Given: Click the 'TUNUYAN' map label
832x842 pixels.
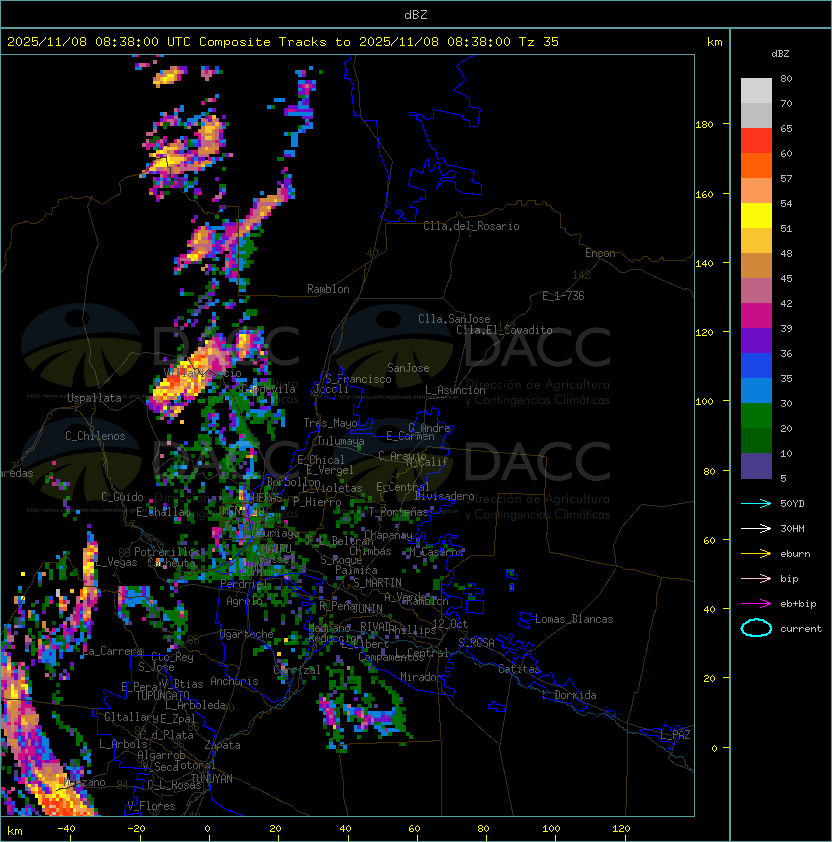Looking at the screenshot, I should pyautogui.click(x=212, y=779).
